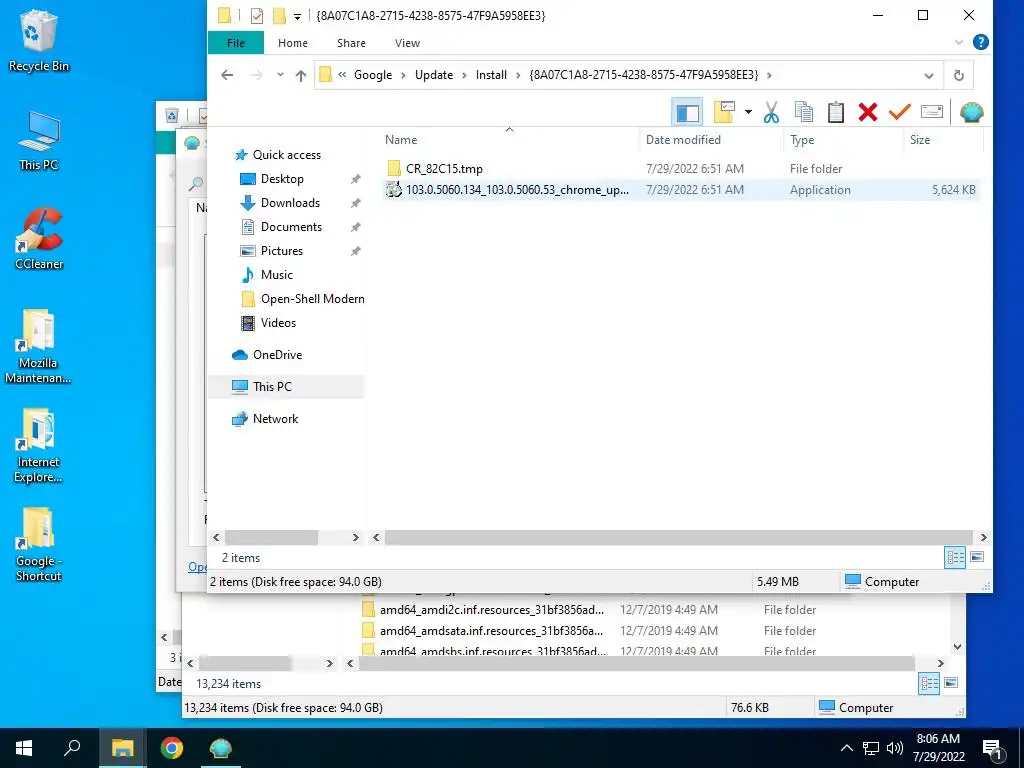Open the Open-Shell Modern folder in navigation pane

pyautogui.click(x=312, y=299)
